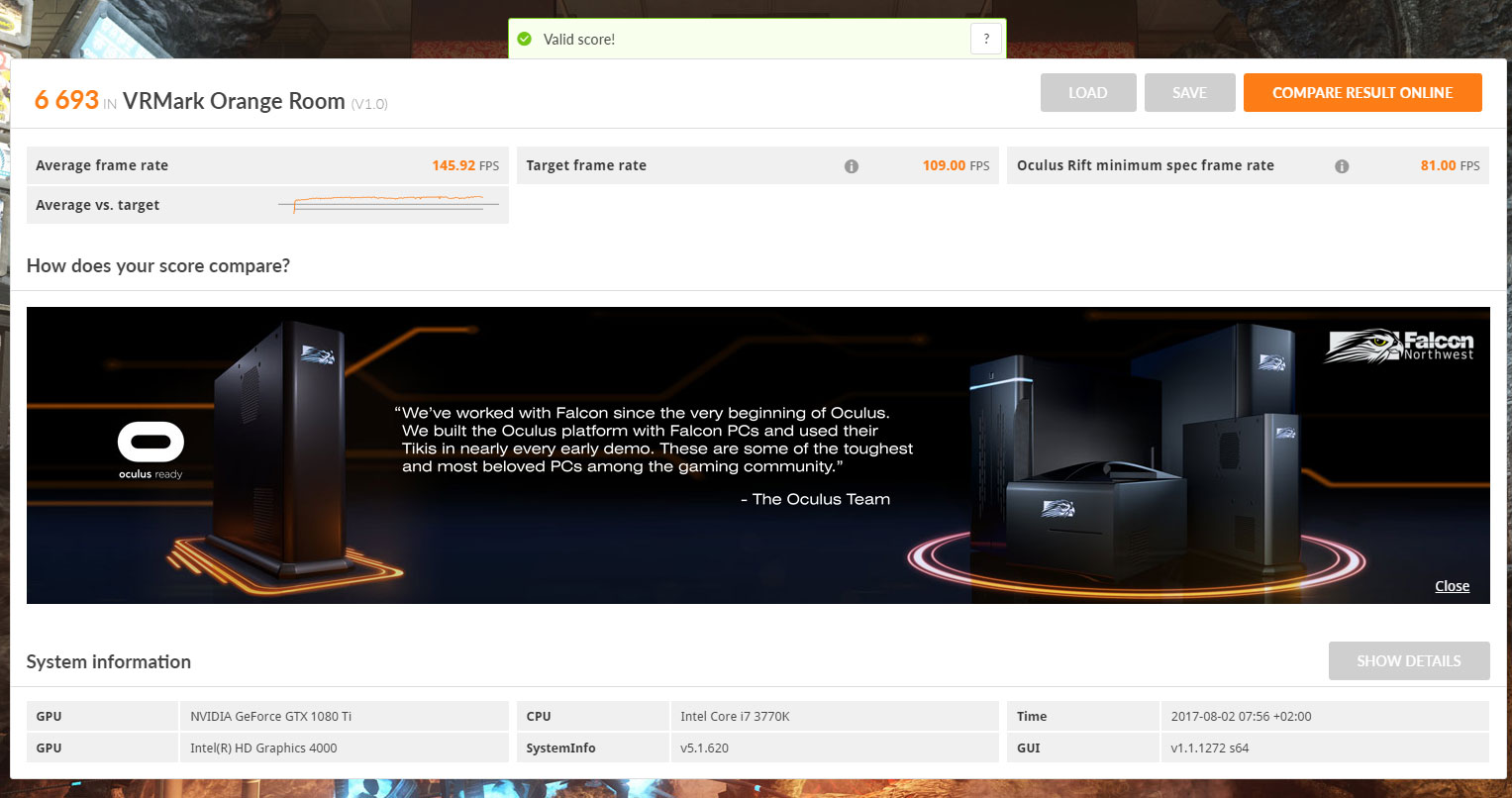Screen dimensions: 1512x798
Task: Close the Falcon Northwest advertisement banner
Action: [1452, 586]
